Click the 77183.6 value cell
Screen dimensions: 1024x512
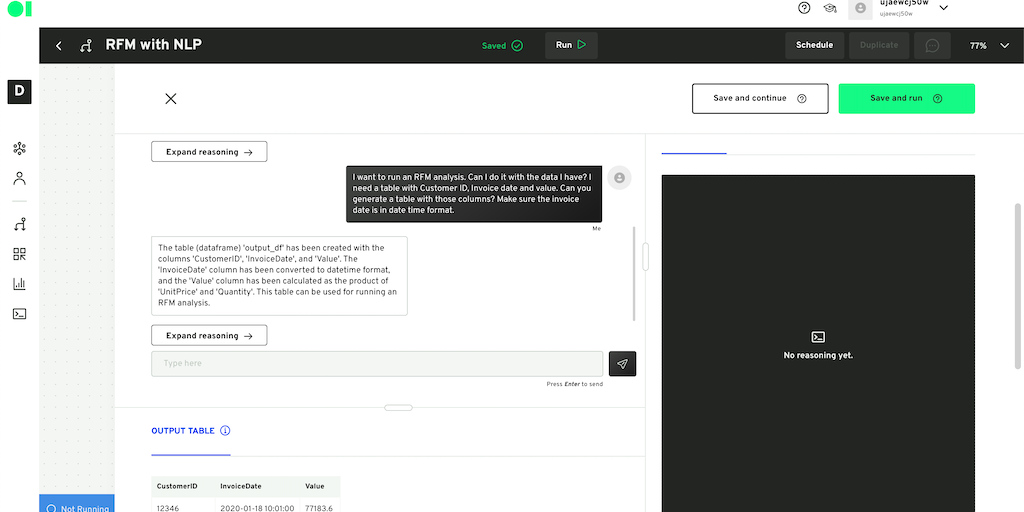pyautogui.click(x=319, y=507)
